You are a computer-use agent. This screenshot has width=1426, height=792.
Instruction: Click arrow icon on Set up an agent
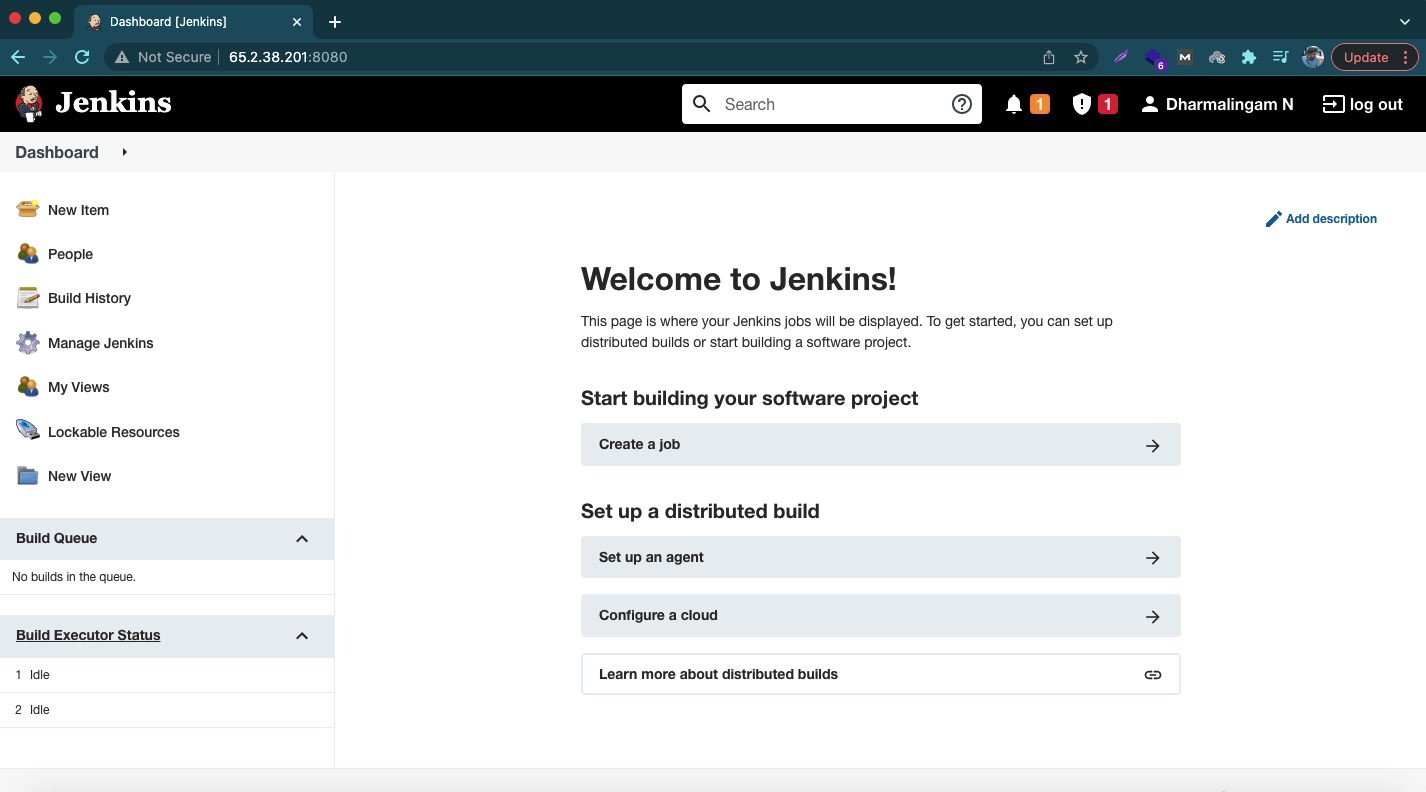tap(1153, 558)
